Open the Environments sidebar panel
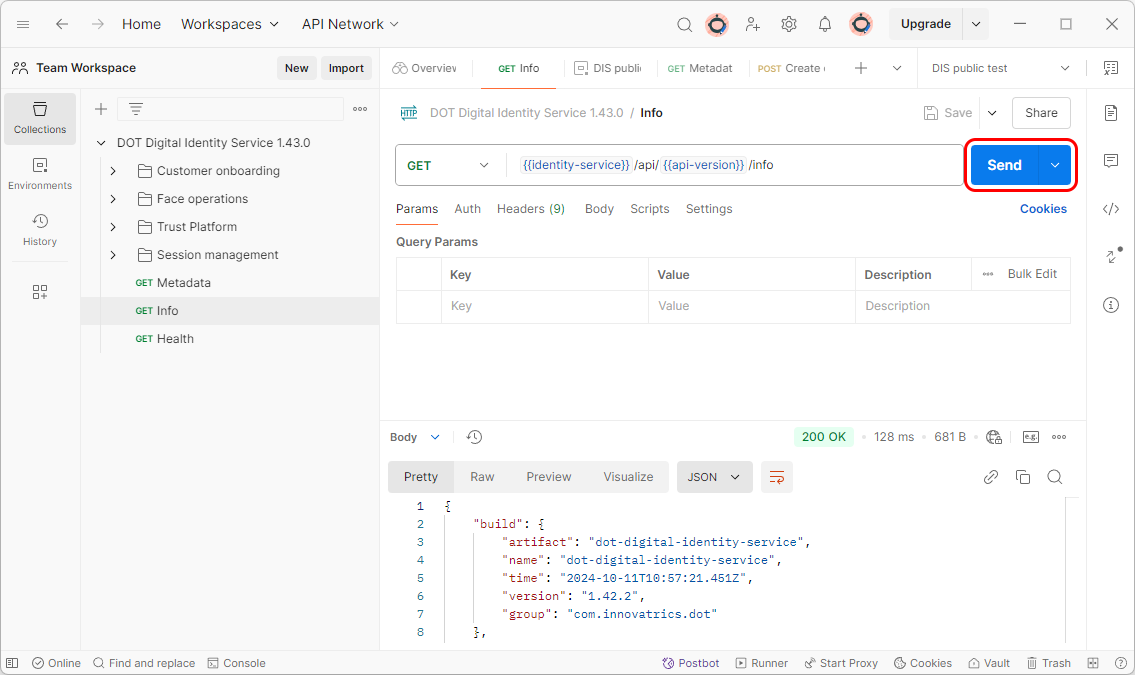 click(40, 174)
